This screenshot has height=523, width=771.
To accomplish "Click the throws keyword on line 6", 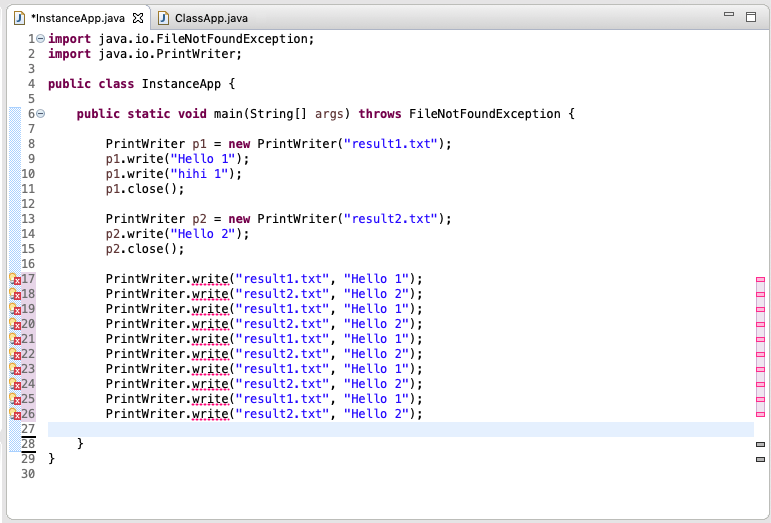I will pos(380,114).
